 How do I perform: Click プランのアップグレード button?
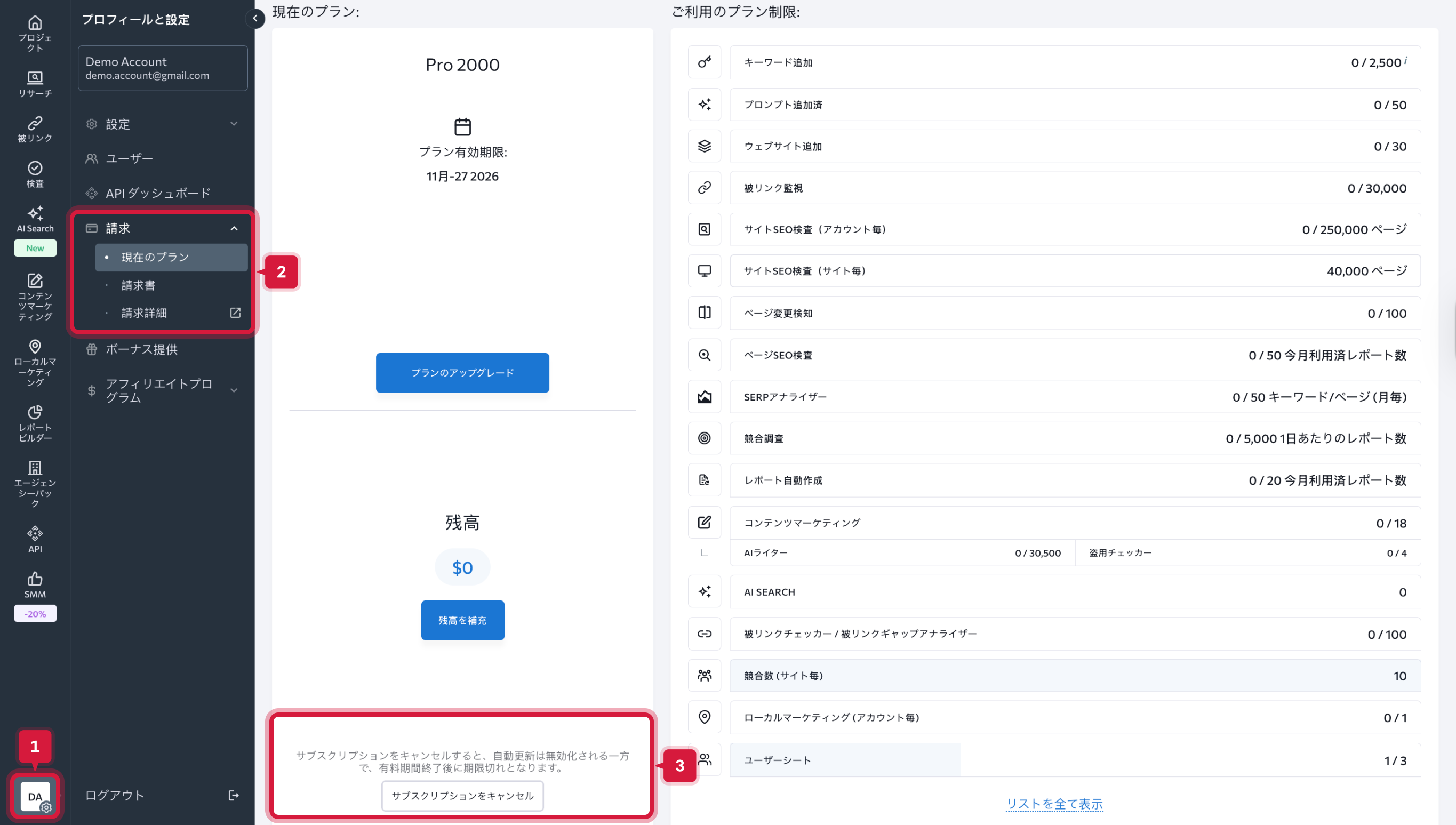(462, 372)
